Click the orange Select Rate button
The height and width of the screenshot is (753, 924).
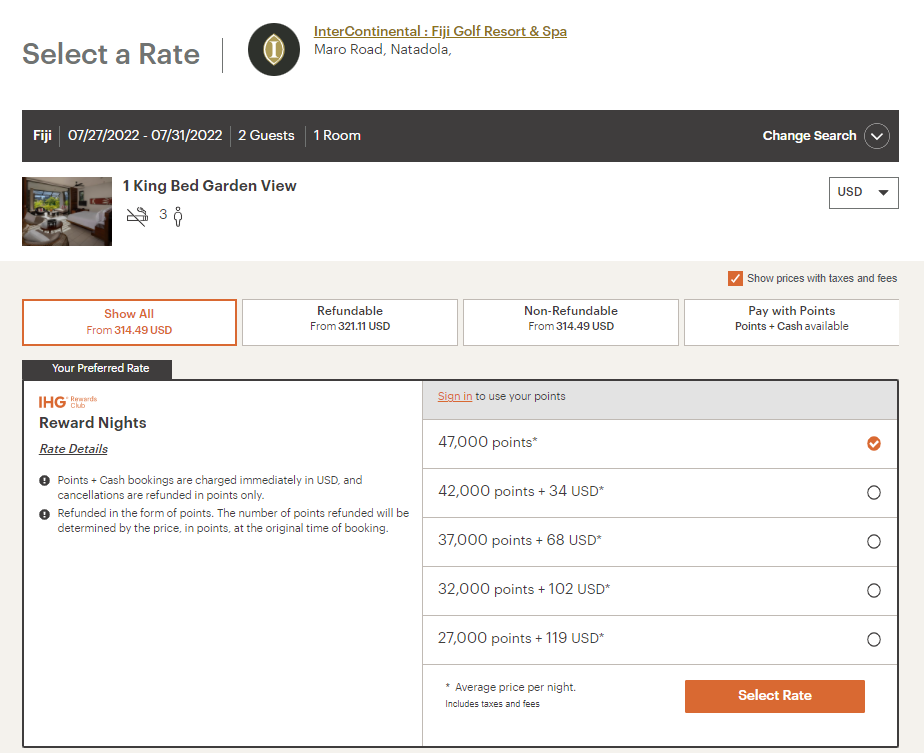click(774, 696)
